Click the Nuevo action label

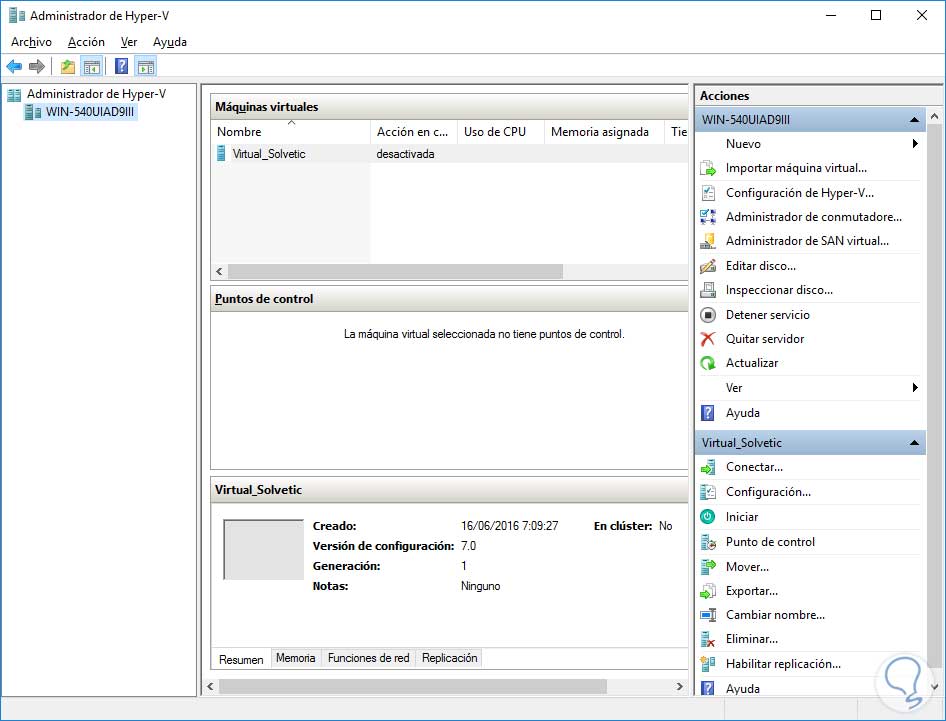[743, 144]
